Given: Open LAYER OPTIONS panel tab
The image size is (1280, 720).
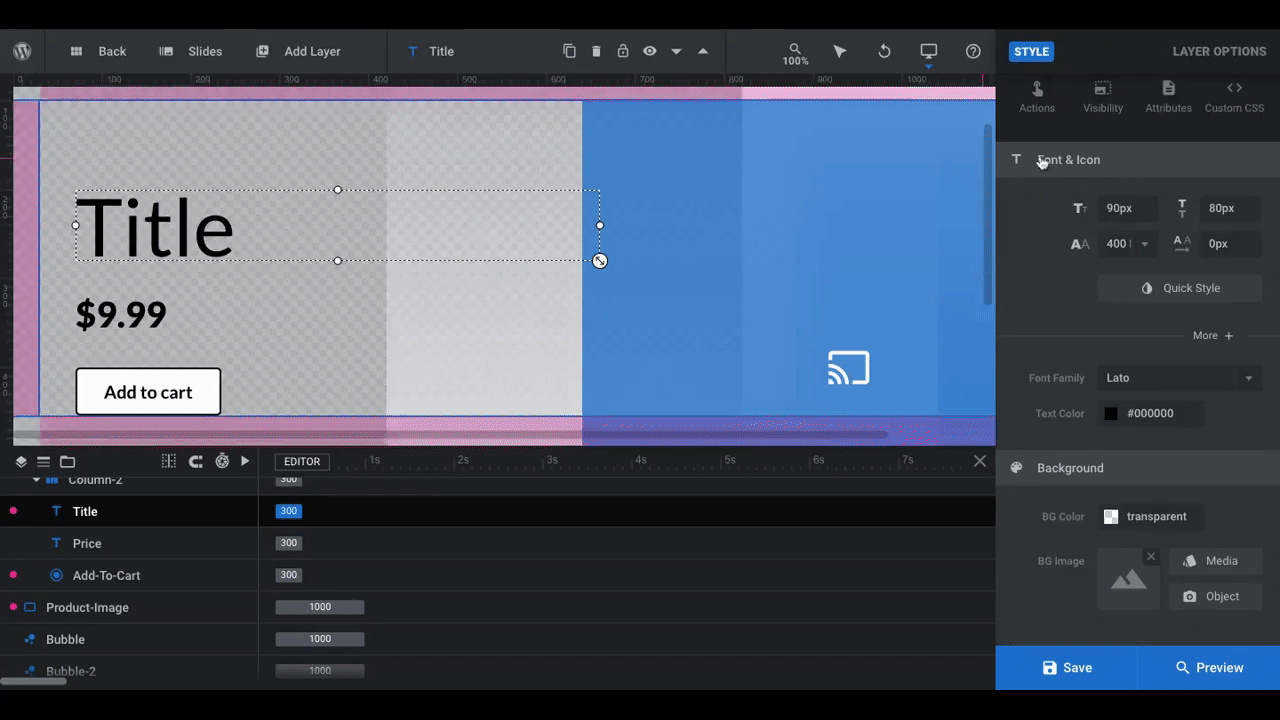Looking at the screenshot, I should (1219, 52).
